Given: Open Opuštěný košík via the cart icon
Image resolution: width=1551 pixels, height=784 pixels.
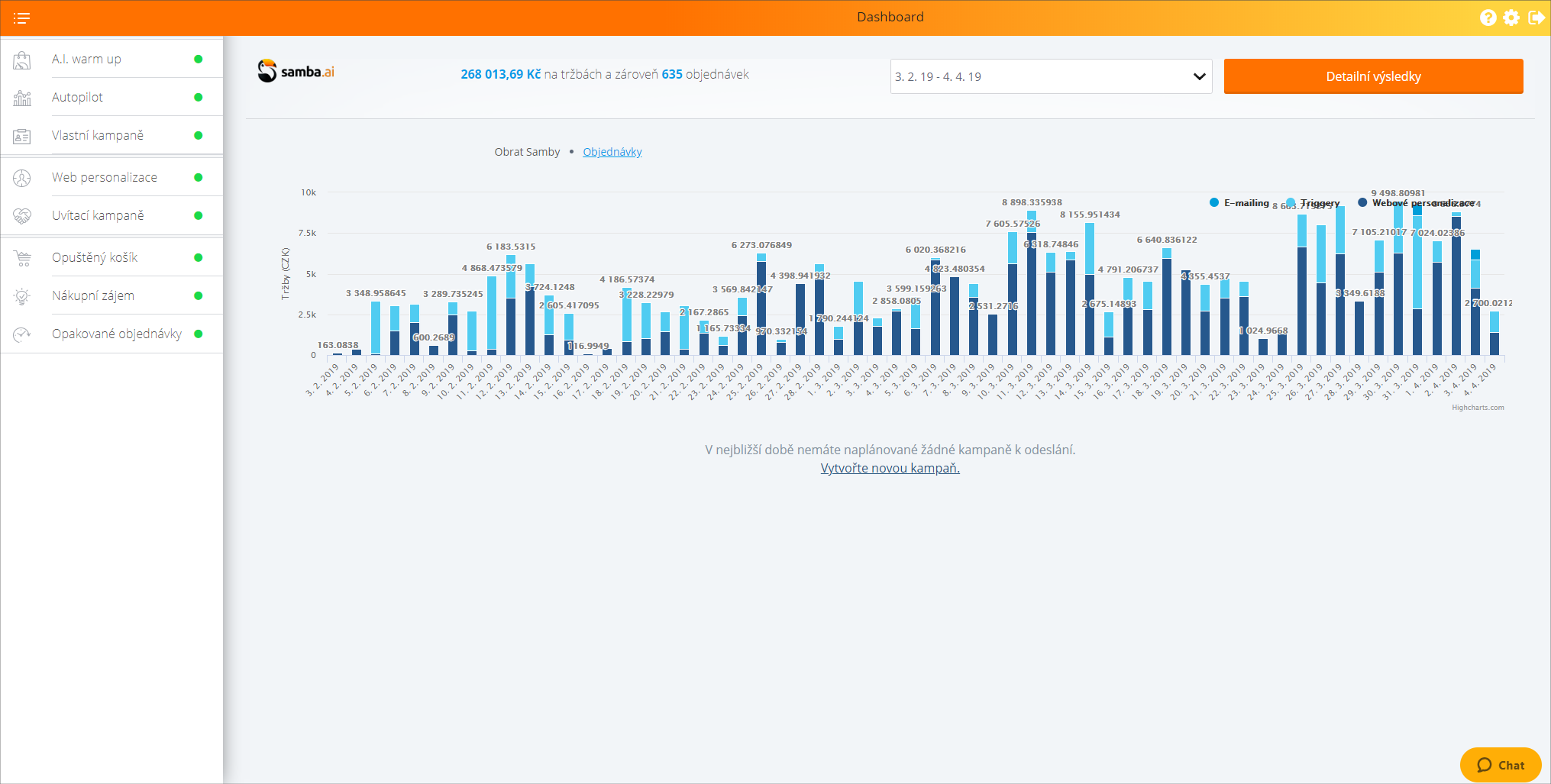Looking at the screenshot, I should click(22, 257).
